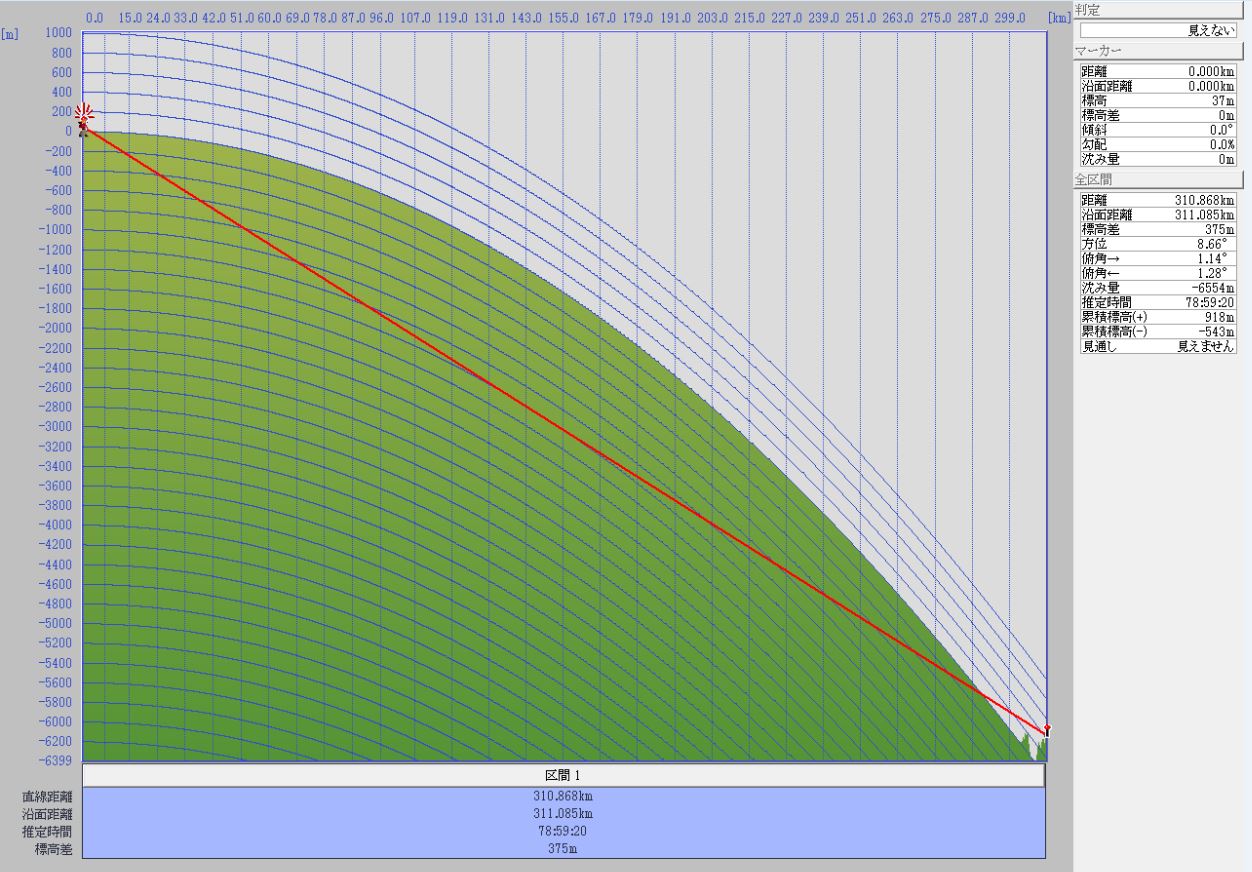Click the [km] distance axis unit label

(x=1059, y=17)
